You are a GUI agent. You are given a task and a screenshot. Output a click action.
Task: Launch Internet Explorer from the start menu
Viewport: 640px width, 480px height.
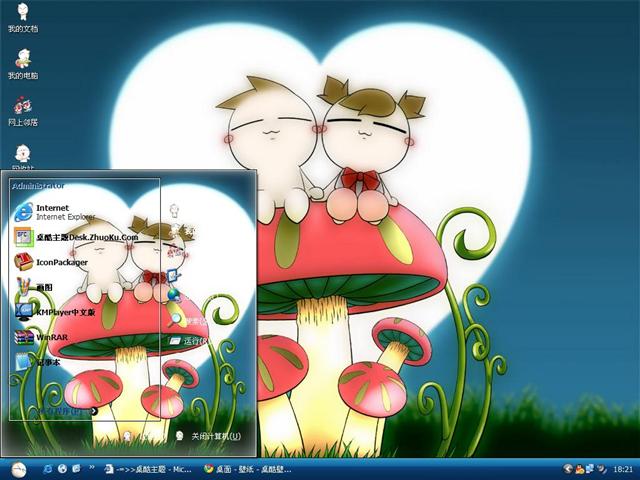click(55, 212)
